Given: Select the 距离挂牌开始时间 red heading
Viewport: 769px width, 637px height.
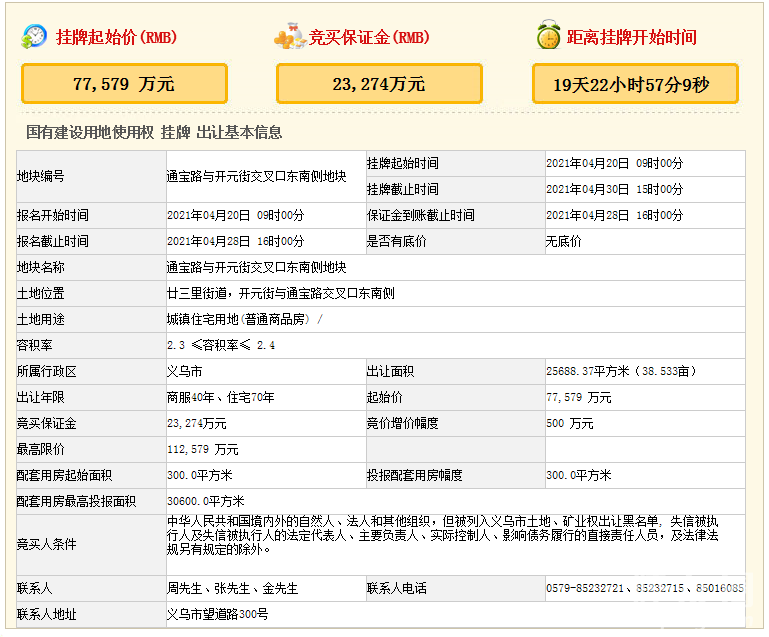Looking at the screenshot, I should pyautogui.click(x=631, y=38).
